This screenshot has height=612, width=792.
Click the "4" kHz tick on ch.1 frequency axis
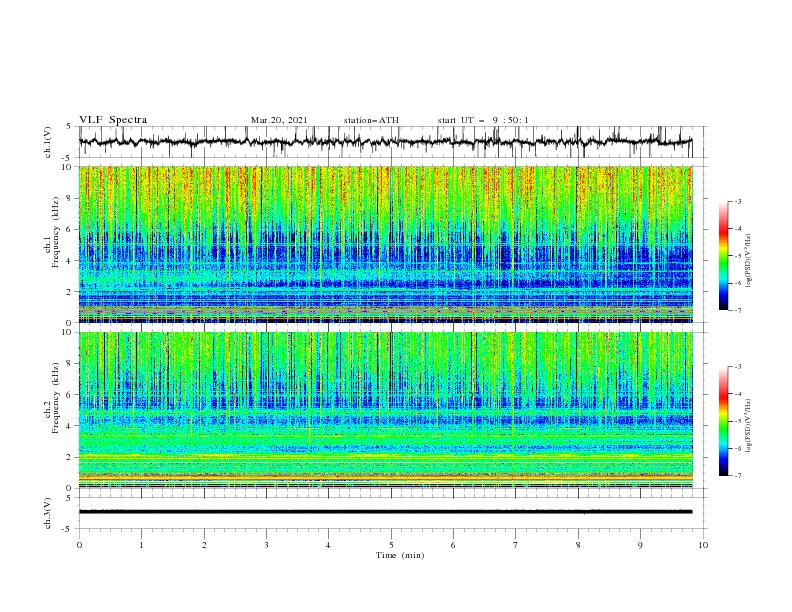[70, 261]
